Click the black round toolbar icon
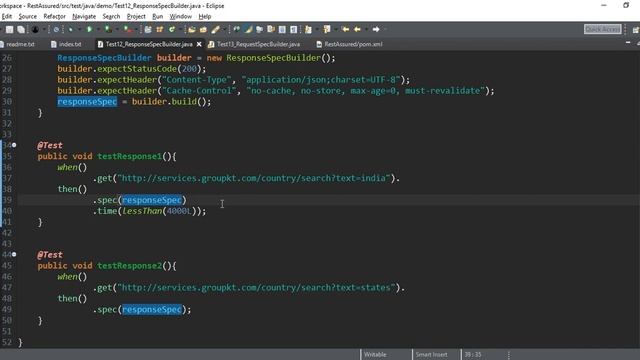The width and height of the screenshot is (640, 360). point(35,29)
